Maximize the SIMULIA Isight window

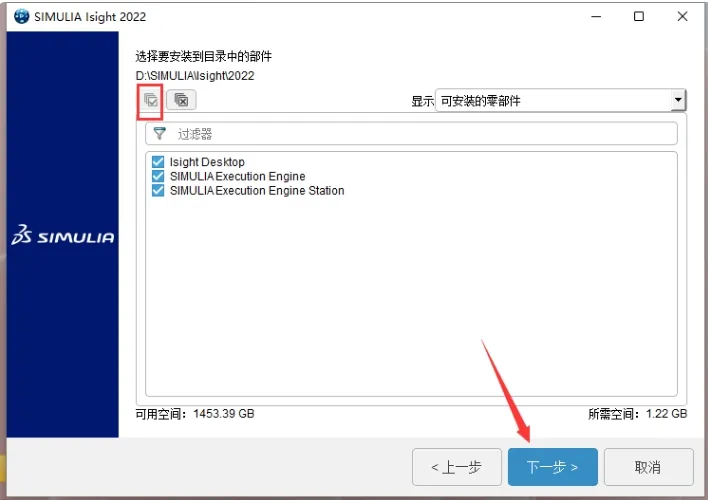point(639,17)
